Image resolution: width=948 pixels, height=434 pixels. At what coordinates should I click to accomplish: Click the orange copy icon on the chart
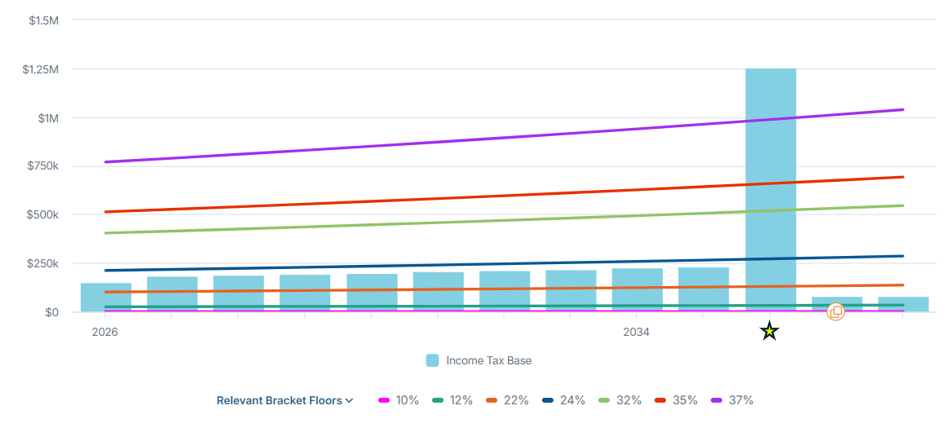836,312
